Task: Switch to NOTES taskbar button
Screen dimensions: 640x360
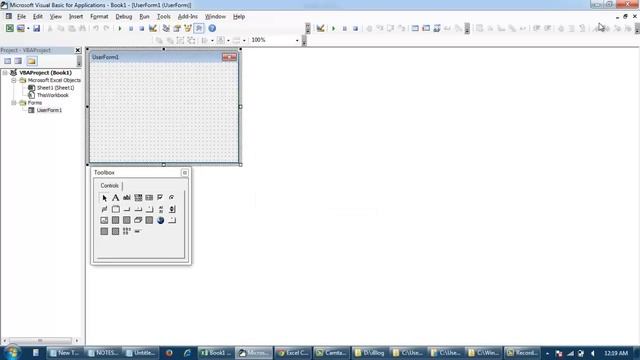Action: (x=103, y=353)
